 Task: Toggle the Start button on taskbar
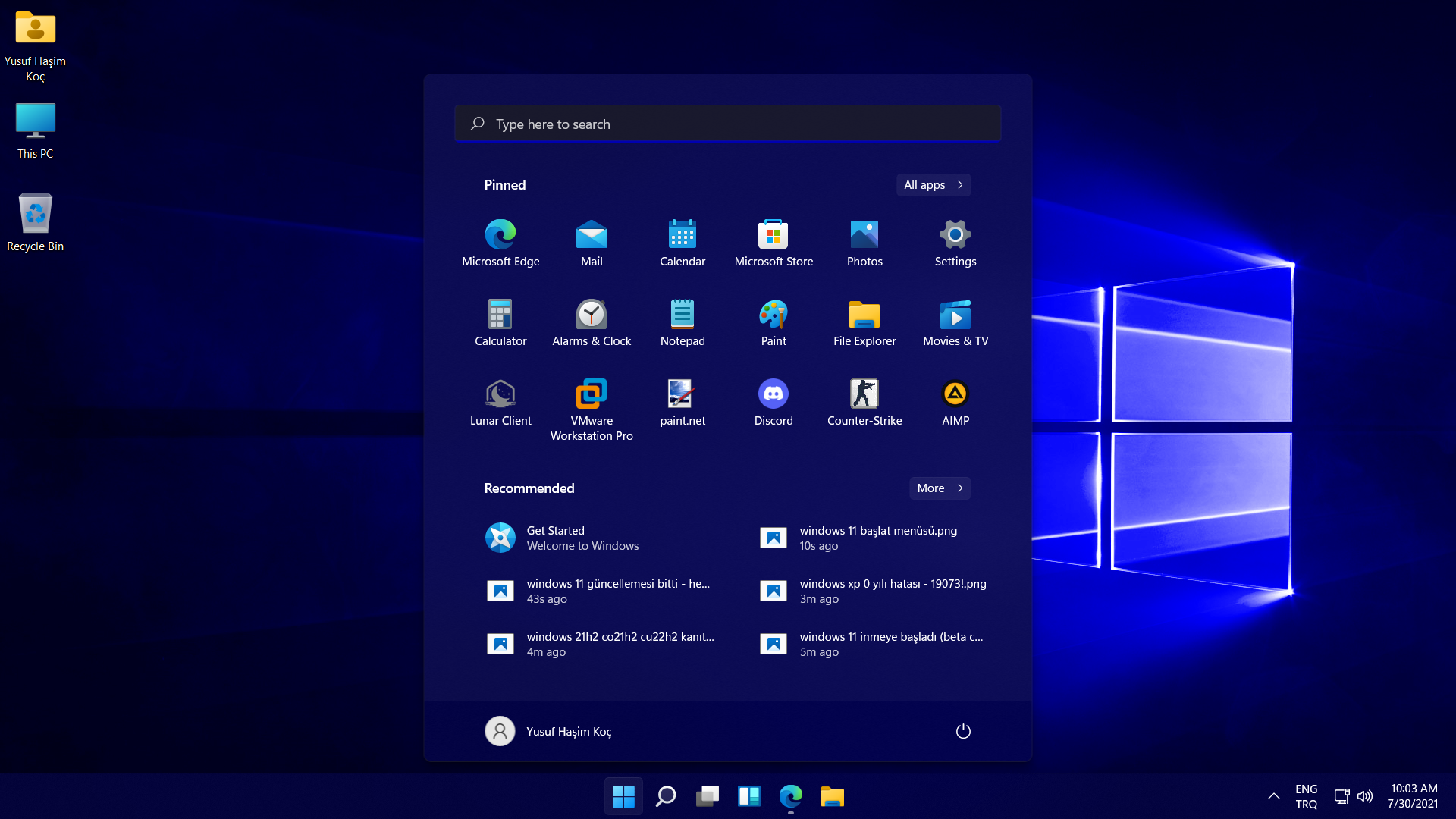623,796
